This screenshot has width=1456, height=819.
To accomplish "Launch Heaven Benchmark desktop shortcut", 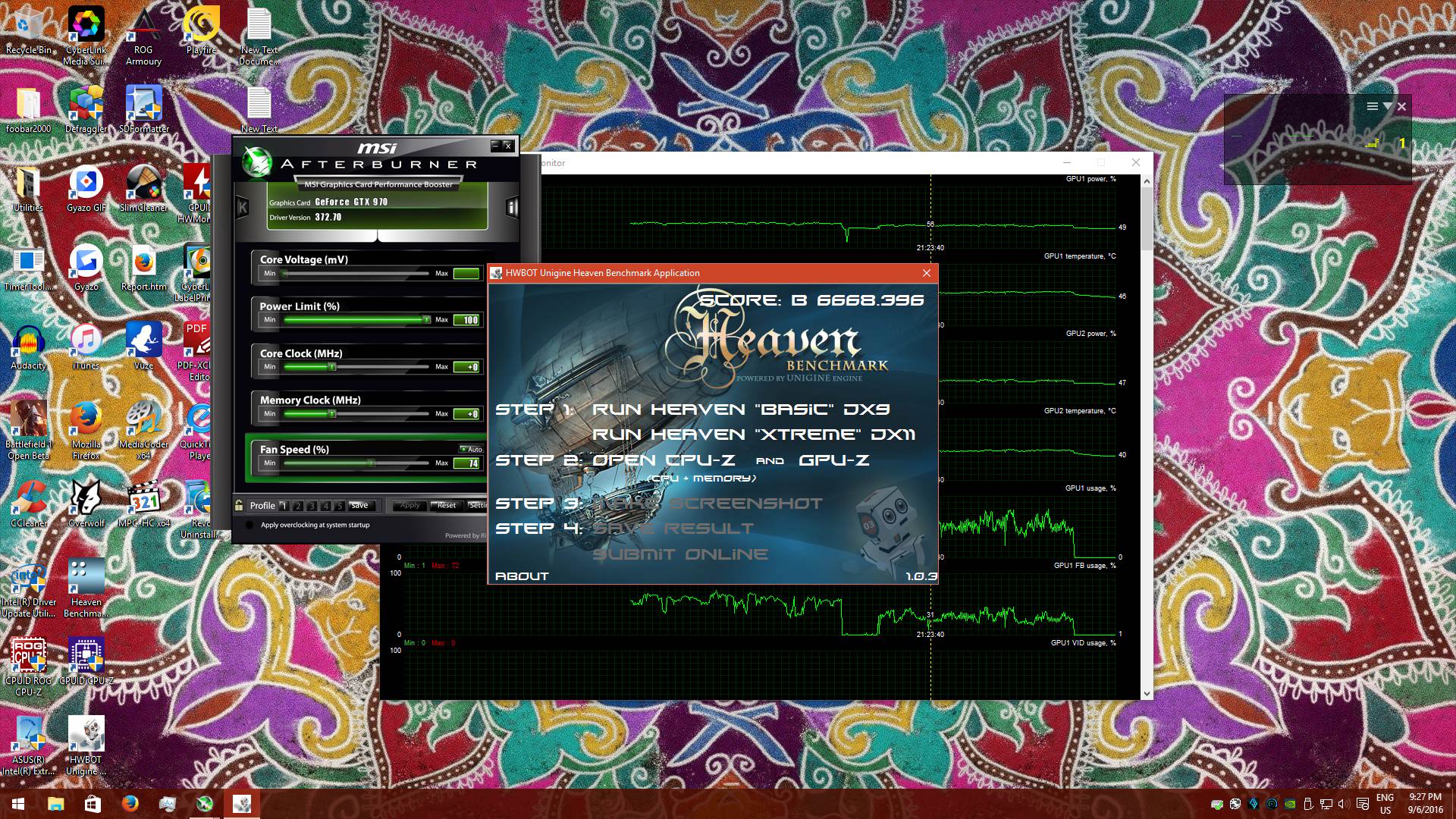I will click(x=86, y=588).
